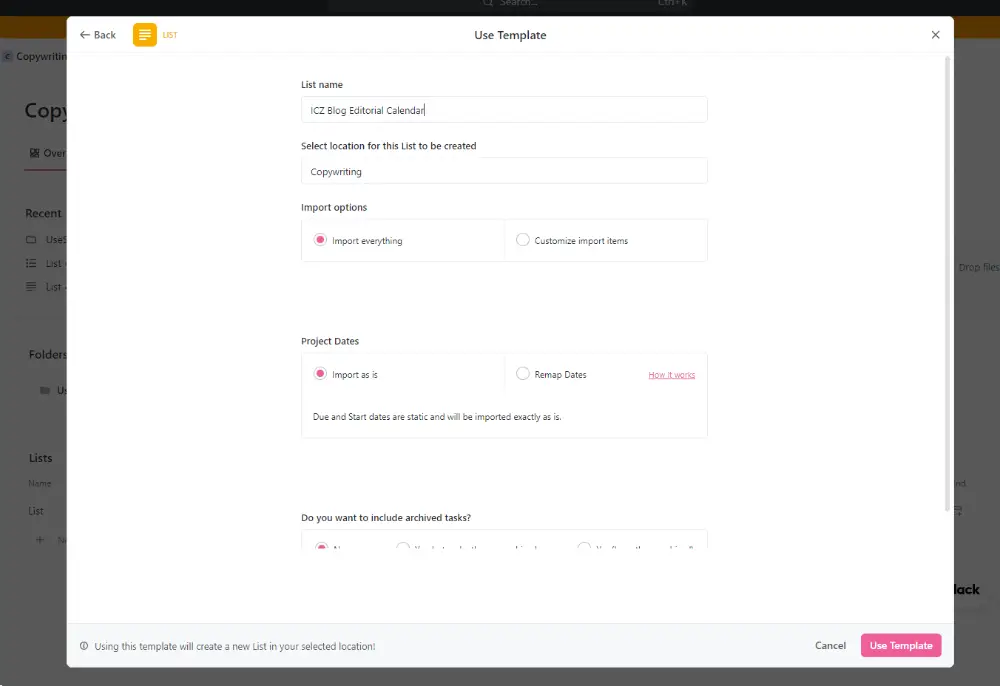Image resolution: width=1000 pixels, height=686 pixels.
Task: Choose Customize import items radio option
Action: [522, 240]
